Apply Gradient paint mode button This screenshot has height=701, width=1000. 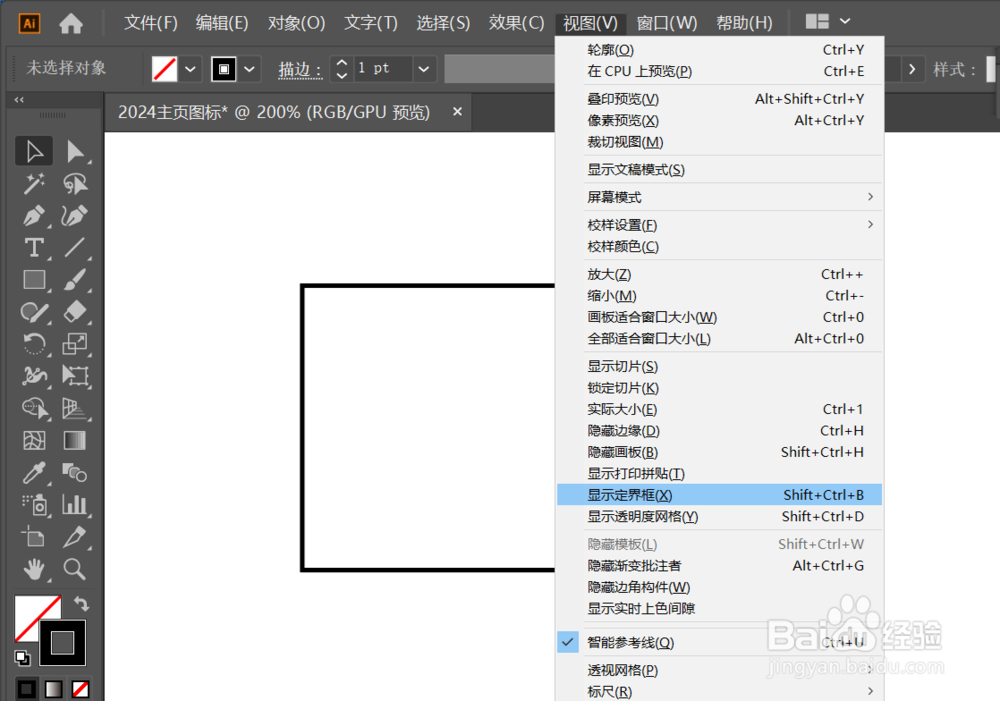54,690
